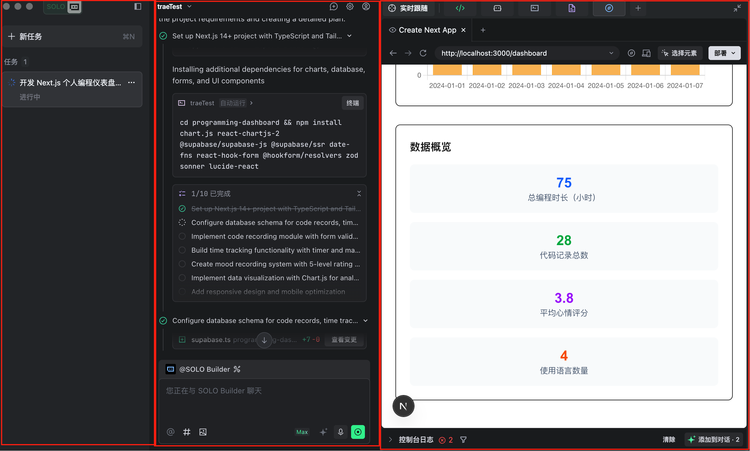
Task: Collapse the preview panel via shrink arrows
Action: pos(737,8)
